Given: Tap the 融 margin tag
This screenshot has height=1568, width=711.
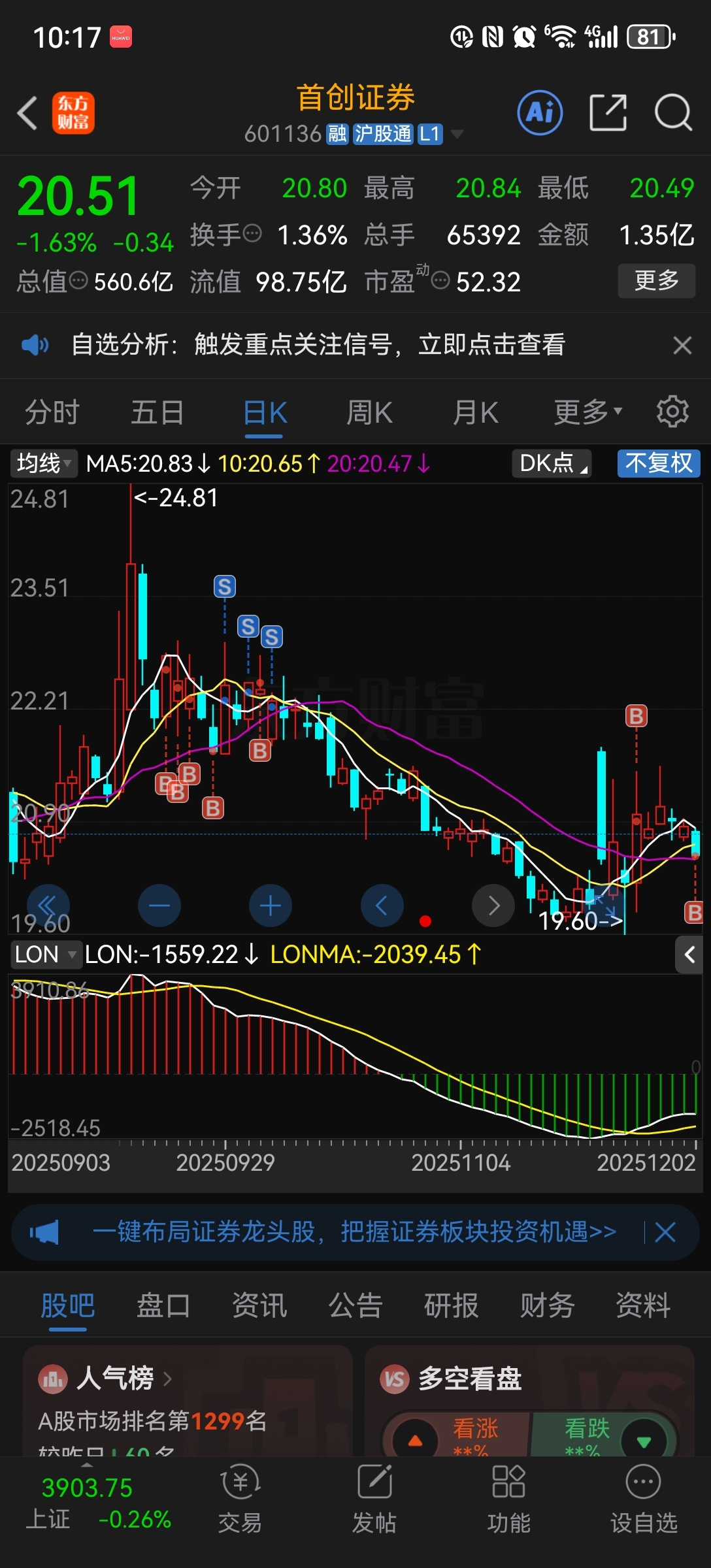Looking at the screenshot, I should click(x=337, y=134).
